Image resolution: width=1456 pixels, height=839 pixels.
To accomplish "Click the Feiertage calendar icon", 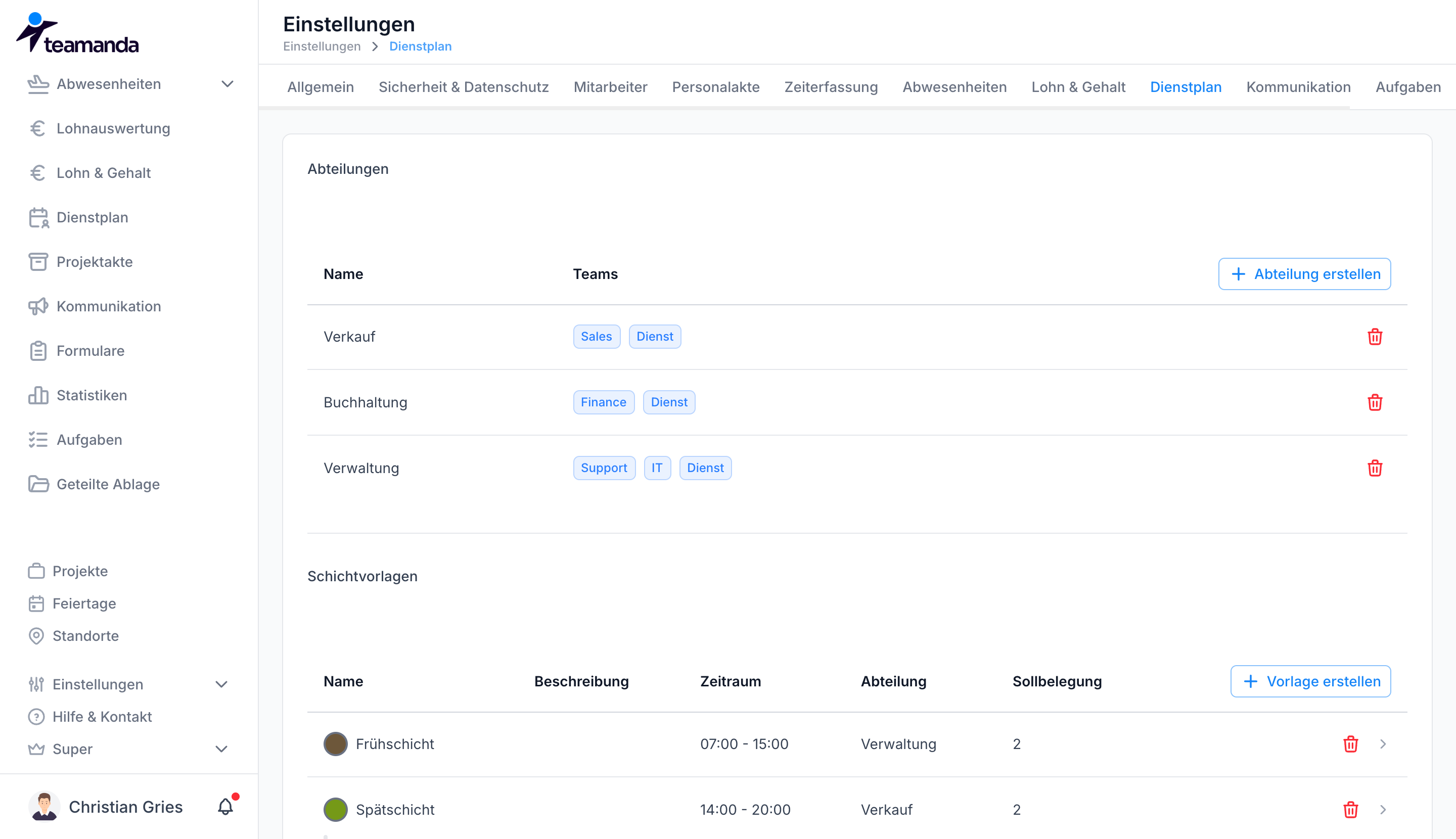I will pos(36,603).
